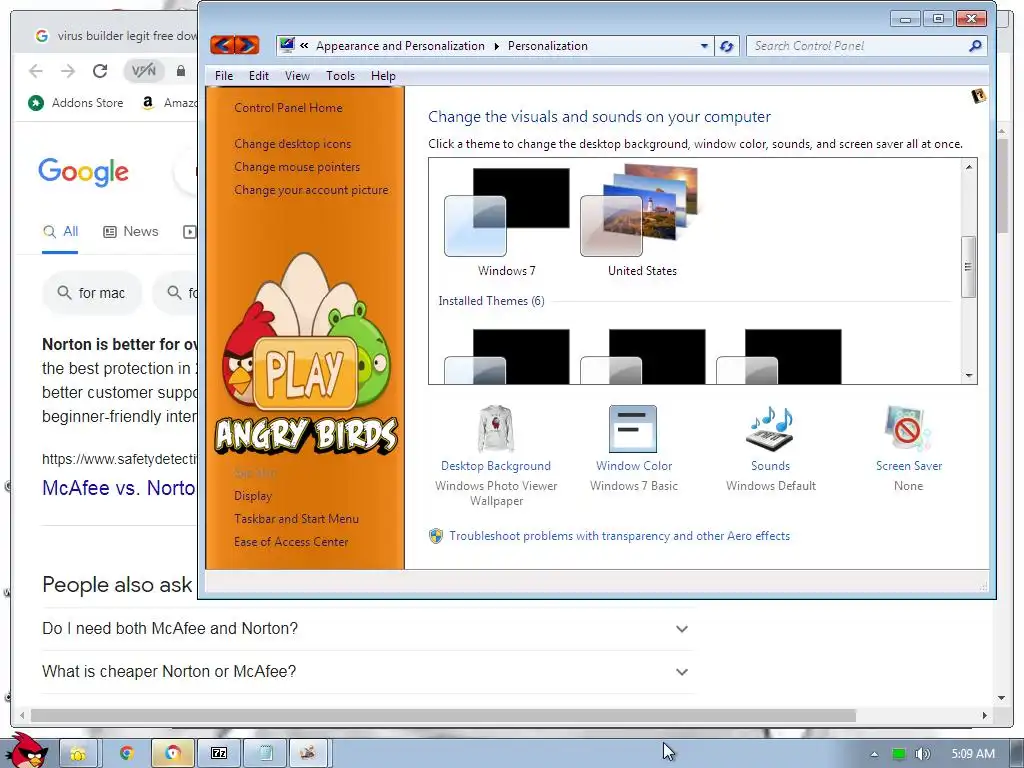Viewport: 1024px width, 768px height.
Task: Click browser Forward arrow button
Action: [67, 71]
